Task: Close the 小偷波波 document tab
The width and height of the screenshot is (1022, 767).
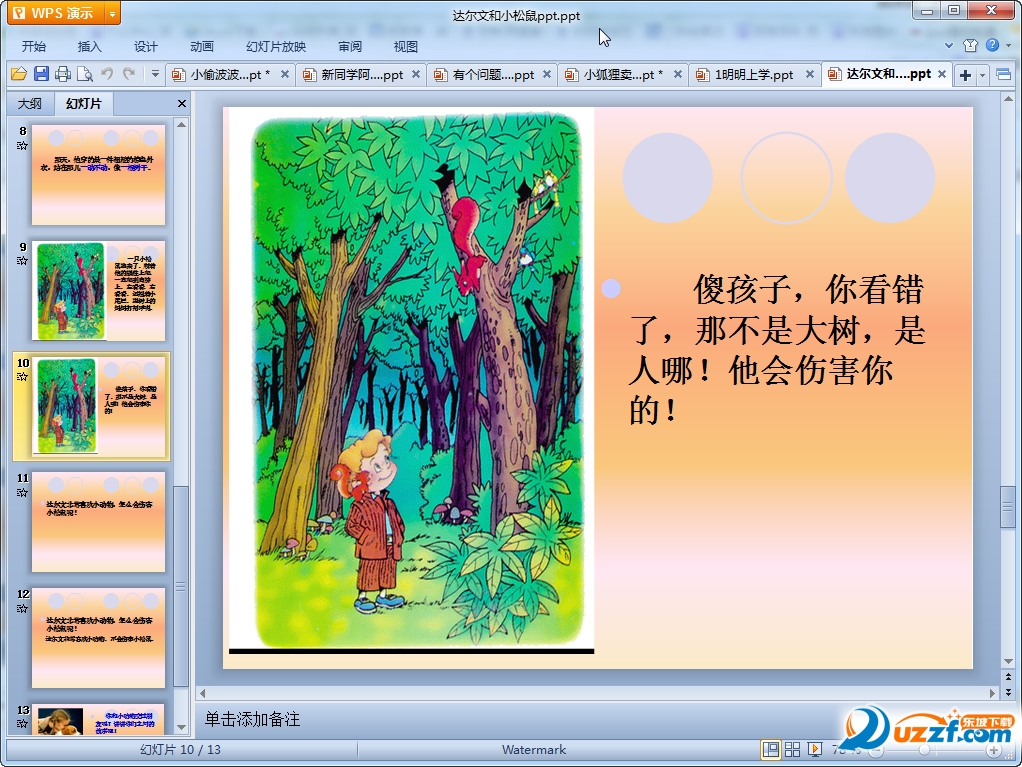Action: click(285, 74)
